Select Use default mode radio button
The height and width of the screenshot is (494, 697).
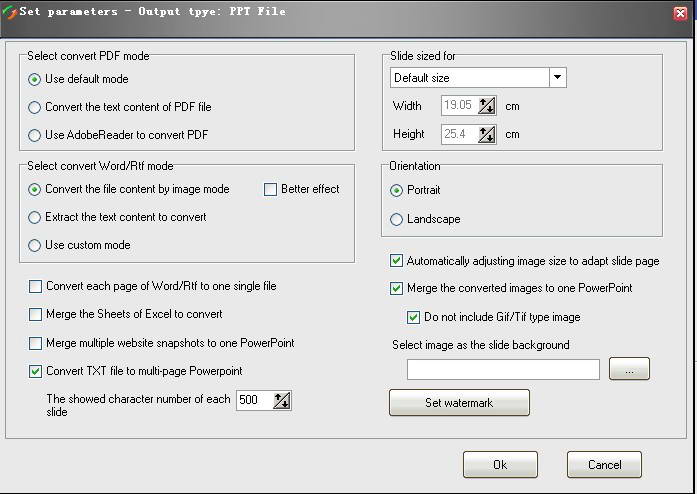pos(35,79)
